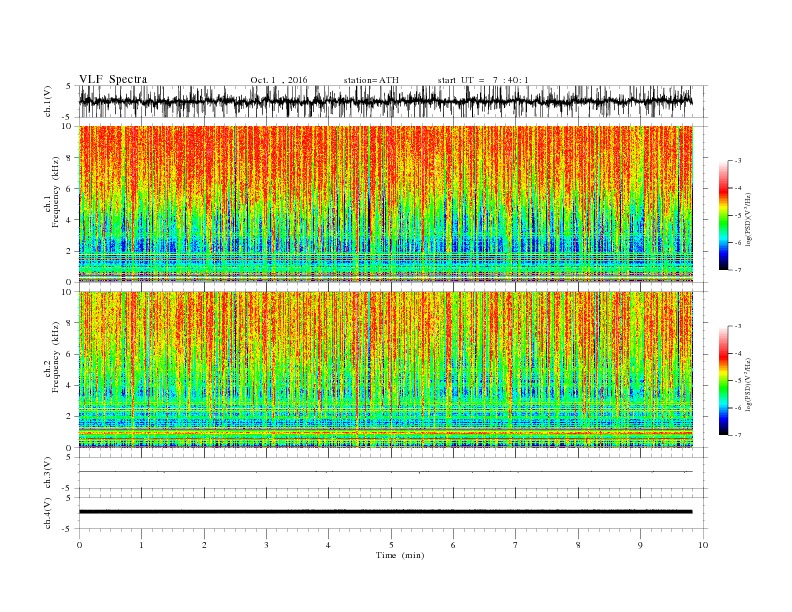Click the "4" kHz tick on ch.2 frequency axis
This screenshot has height=612, width=792.
pos(69,385)
